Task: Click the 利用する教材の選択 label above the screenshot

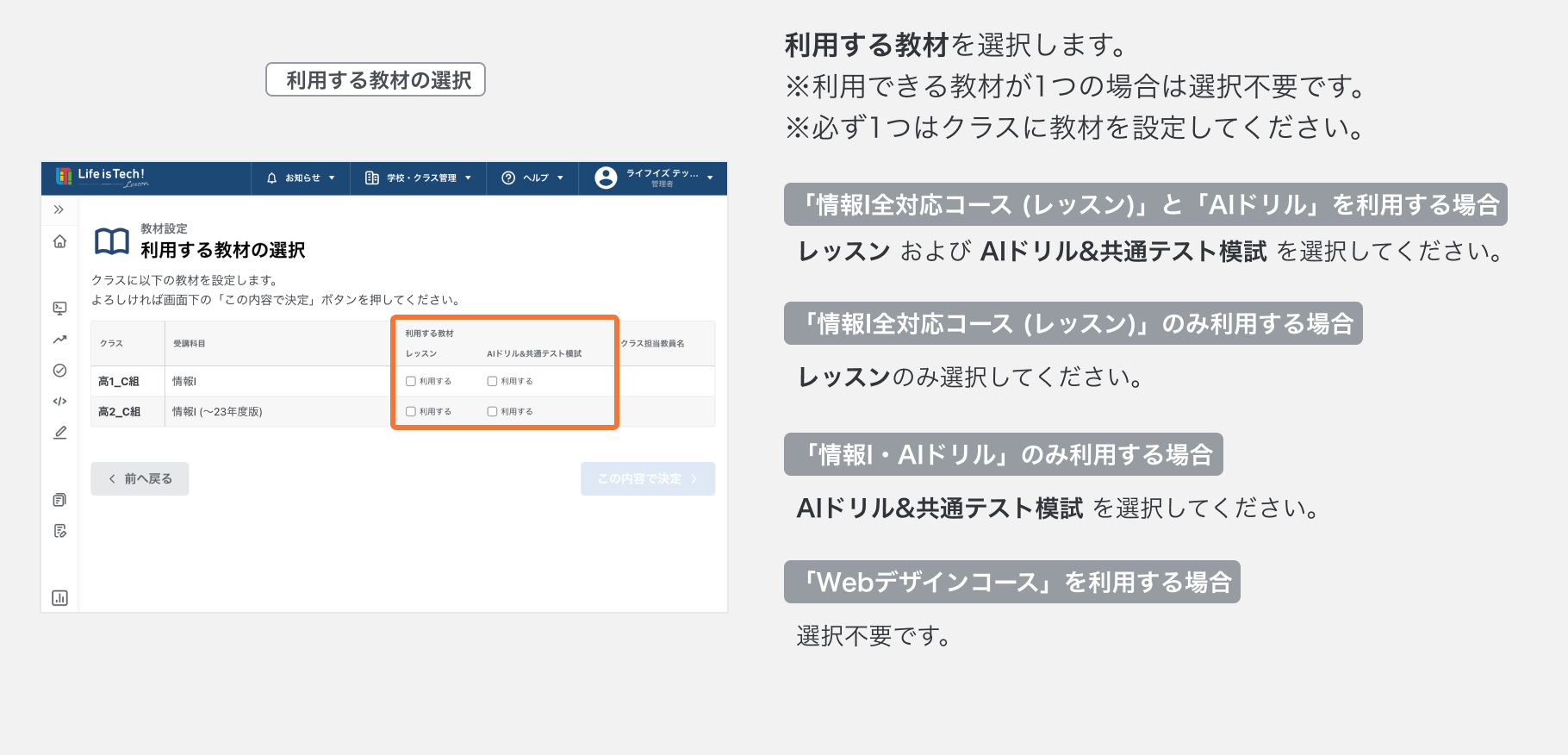Action: tap(376, 79)
